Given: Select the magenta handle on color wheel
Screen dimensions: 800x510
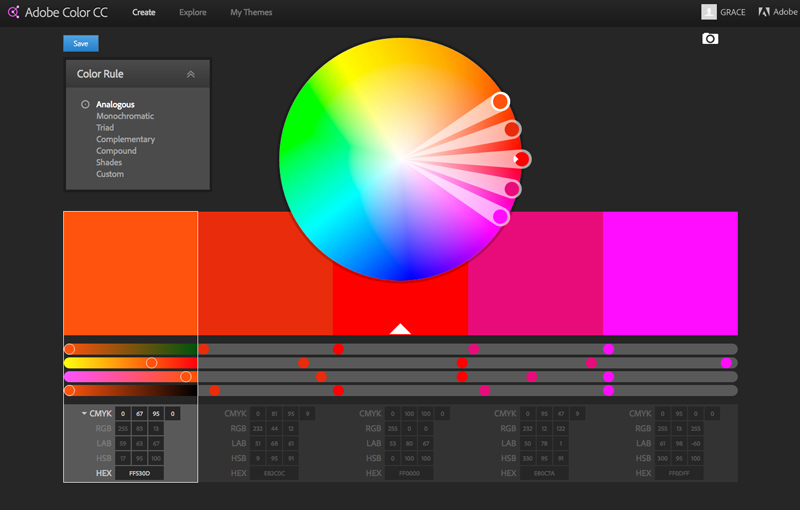Looking at the screenshot, I should (501, 217).
